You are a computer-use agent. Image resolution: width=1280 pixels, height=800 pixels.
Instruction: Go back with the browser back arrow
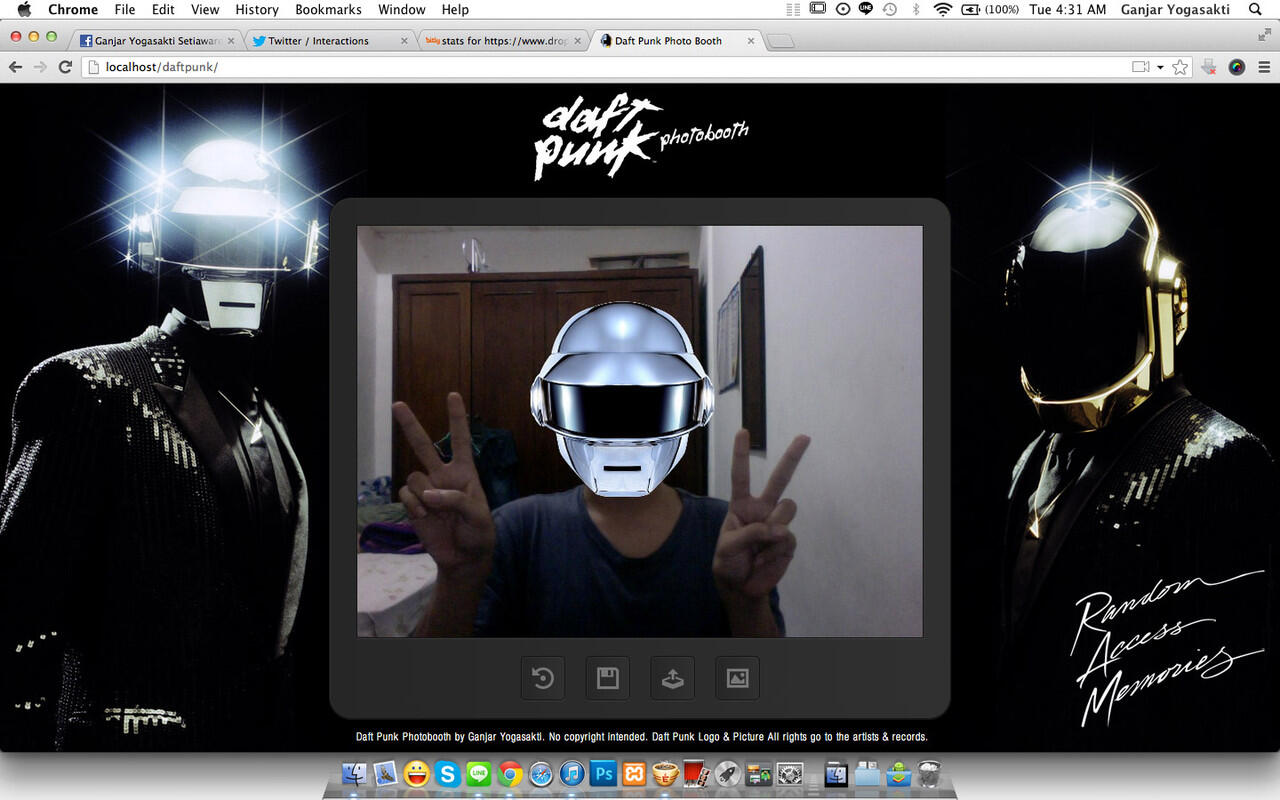tap(15, 67)
